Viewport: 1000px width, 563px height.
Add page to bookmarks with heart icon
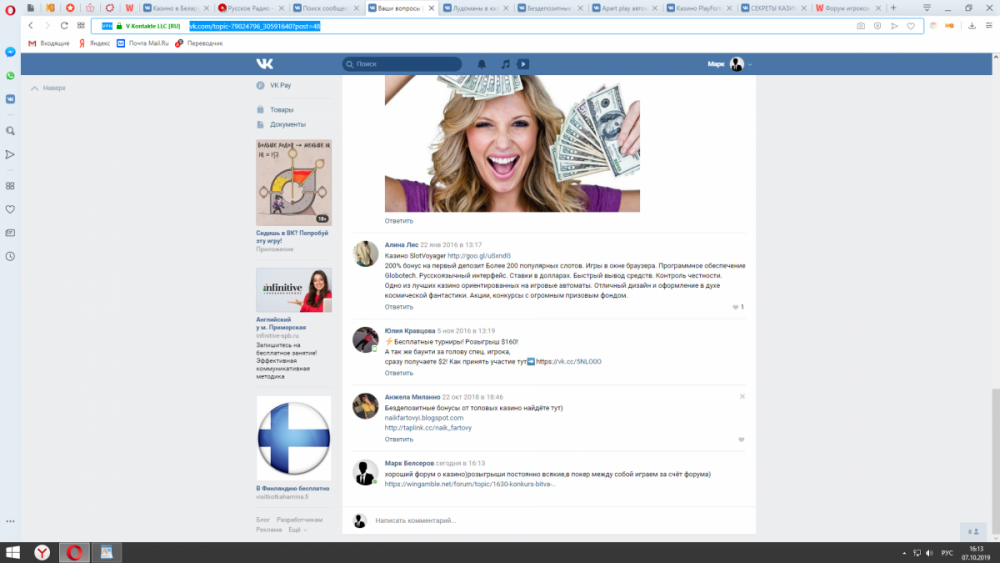(911, 26)
